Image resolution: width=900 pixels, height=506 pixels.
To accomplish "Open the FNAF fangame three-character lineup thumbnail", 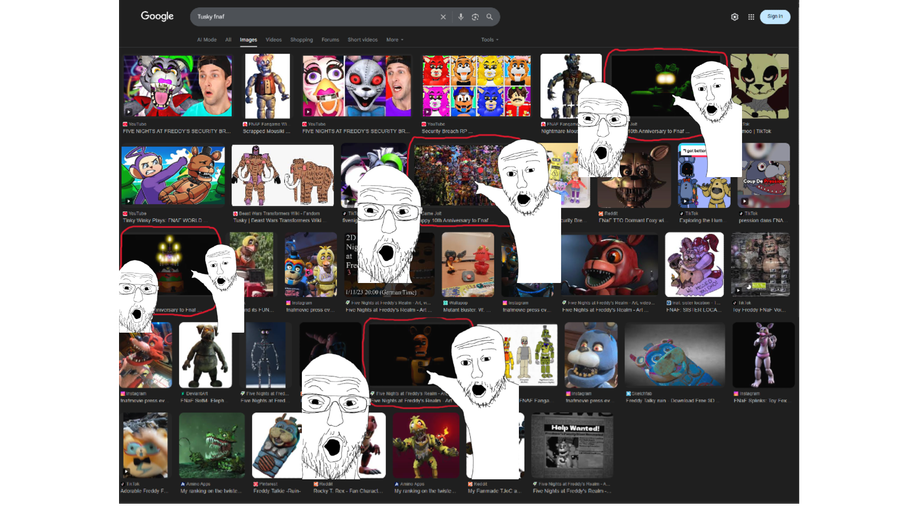I will pyautogui.click(x=531, y=355).
